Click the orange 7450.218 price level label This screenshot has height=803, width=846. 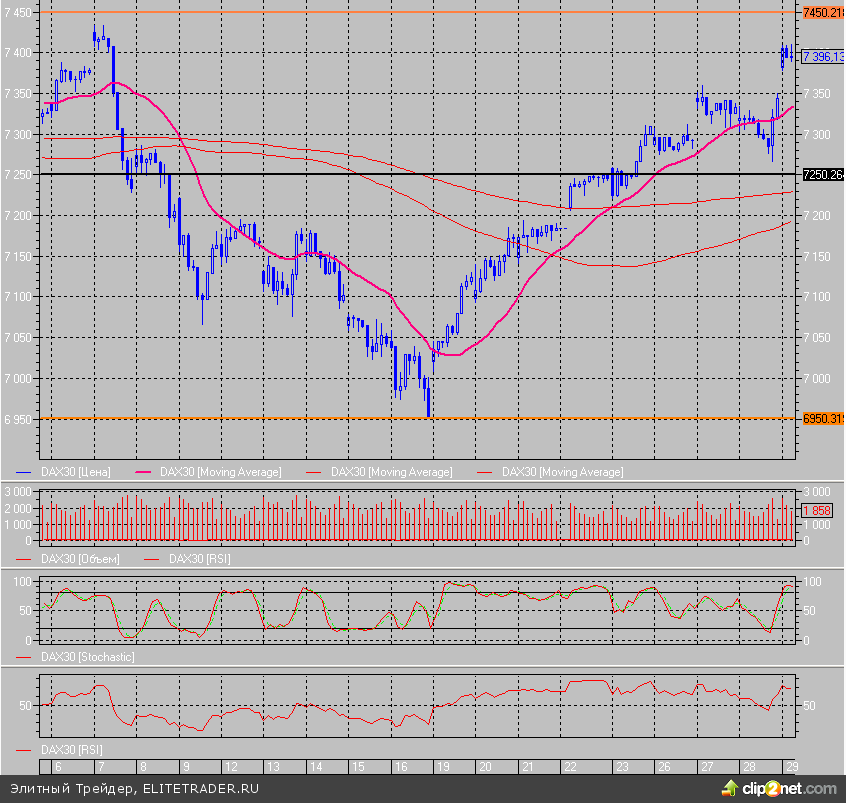[822, 12]
